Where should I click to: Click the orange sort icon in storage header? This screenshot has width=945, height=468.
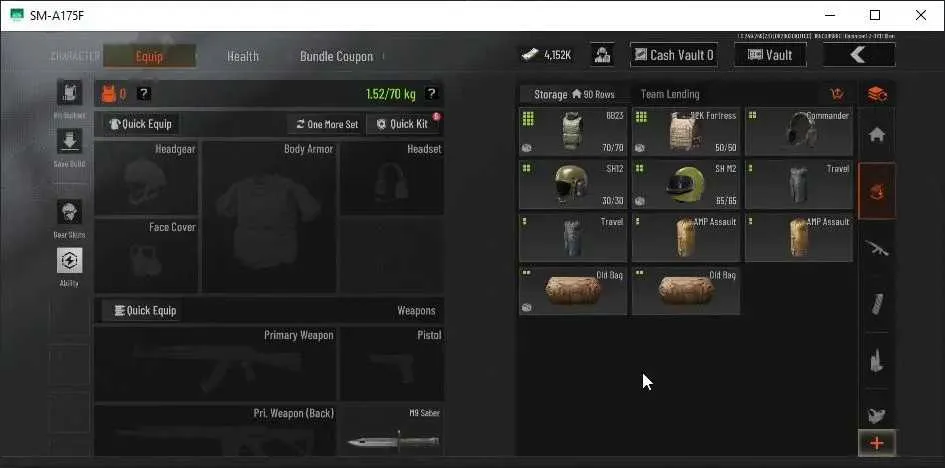tap(837, 94)
